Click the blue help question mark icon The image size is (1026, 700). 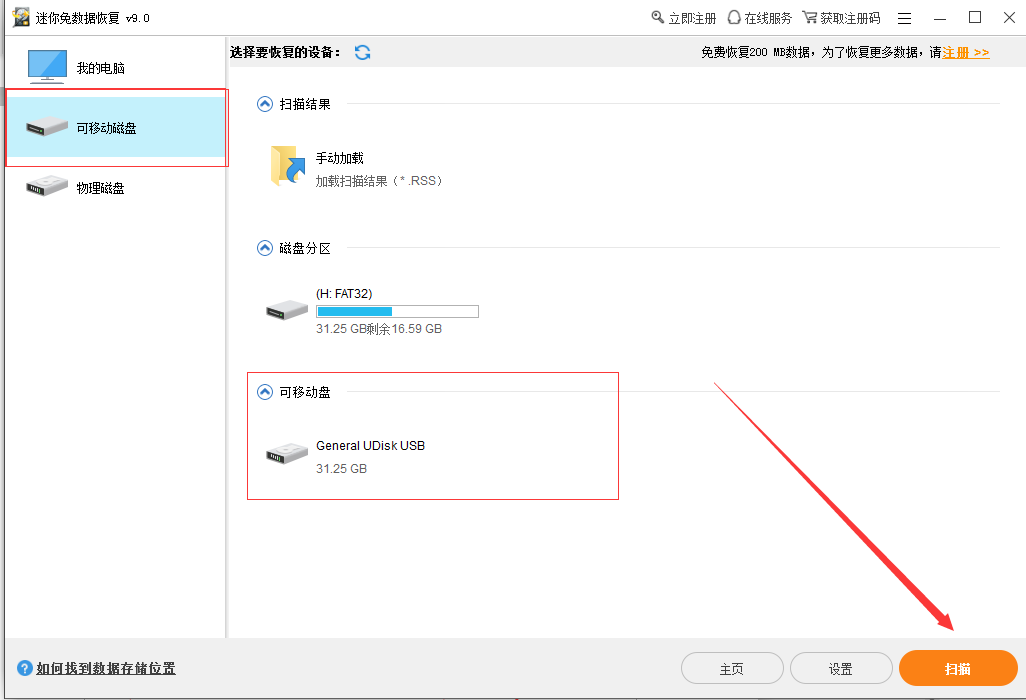click(25, 668)
